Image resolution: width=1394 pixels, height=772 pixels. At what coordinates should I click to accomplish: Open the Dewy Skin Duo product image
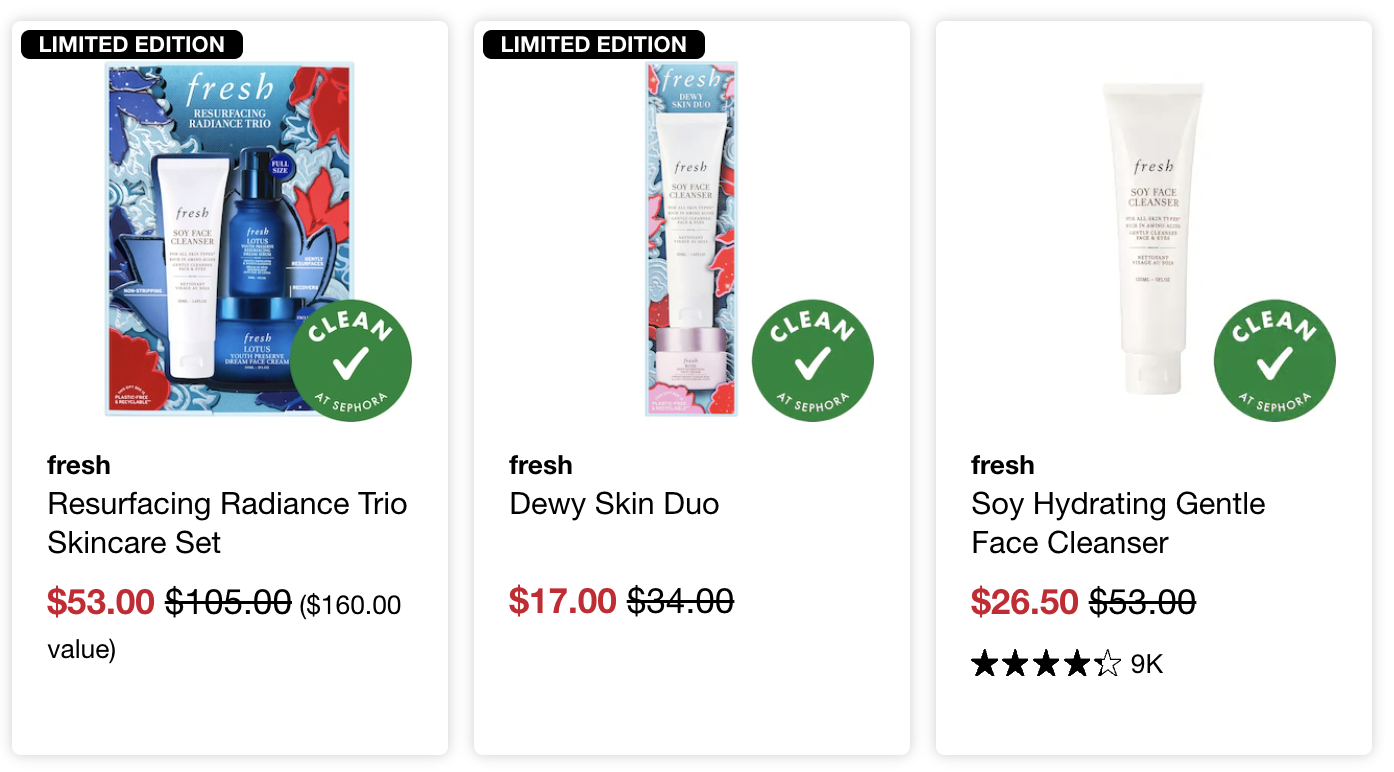(x=692, y=239)
